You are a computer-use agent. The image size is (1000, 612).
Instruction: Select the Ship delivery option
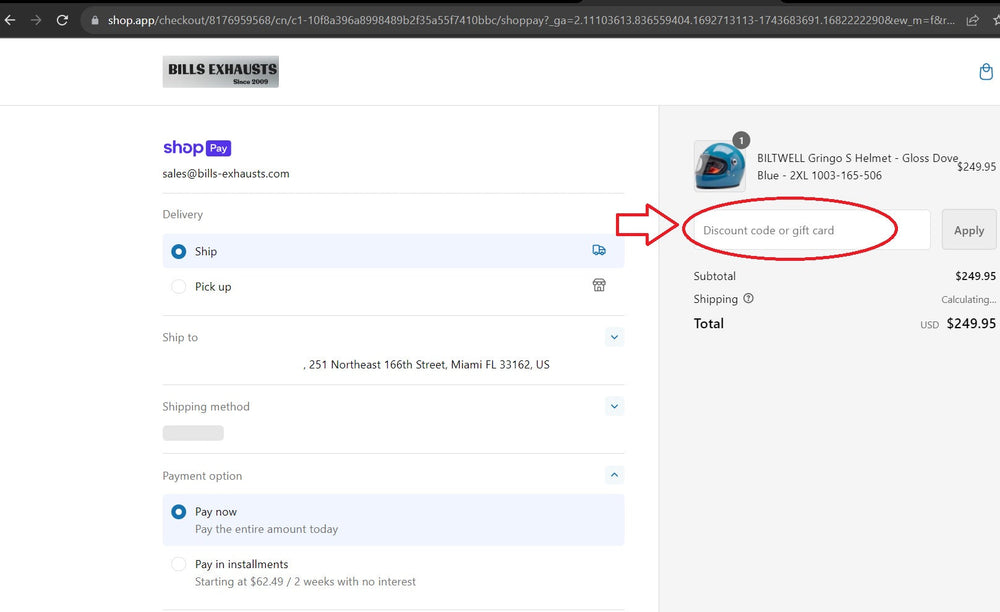click(x=179, y=252)
